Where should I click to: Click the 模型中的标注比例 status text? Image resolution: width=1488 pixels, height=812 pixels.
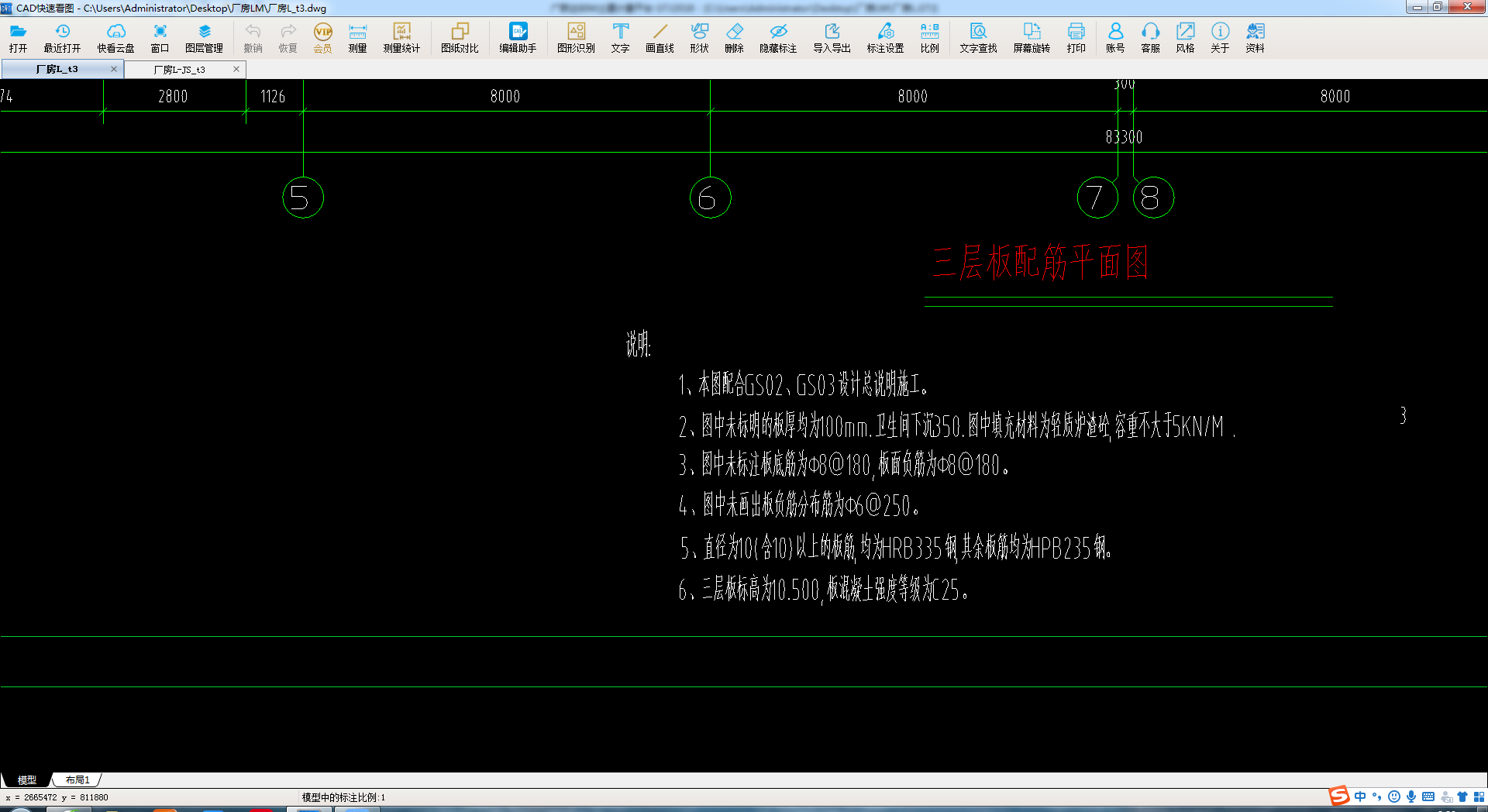(343, 797)
